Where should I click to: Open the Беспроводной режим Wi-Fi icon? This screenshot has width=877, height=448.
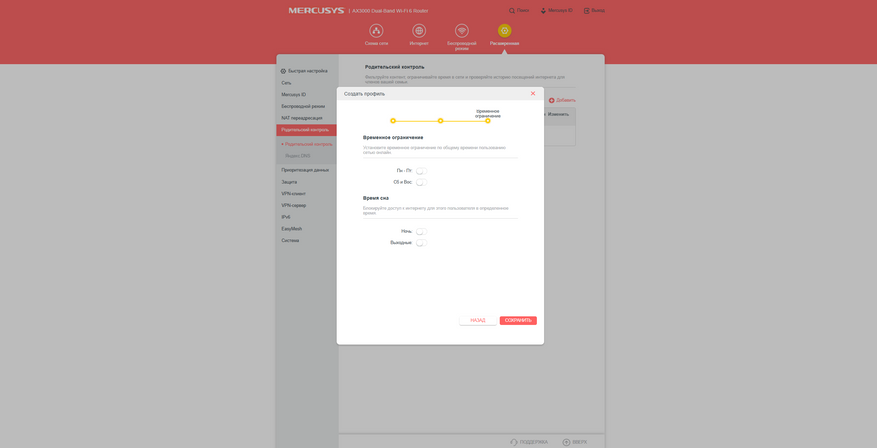pyautogui.click(x=461, y=30)
